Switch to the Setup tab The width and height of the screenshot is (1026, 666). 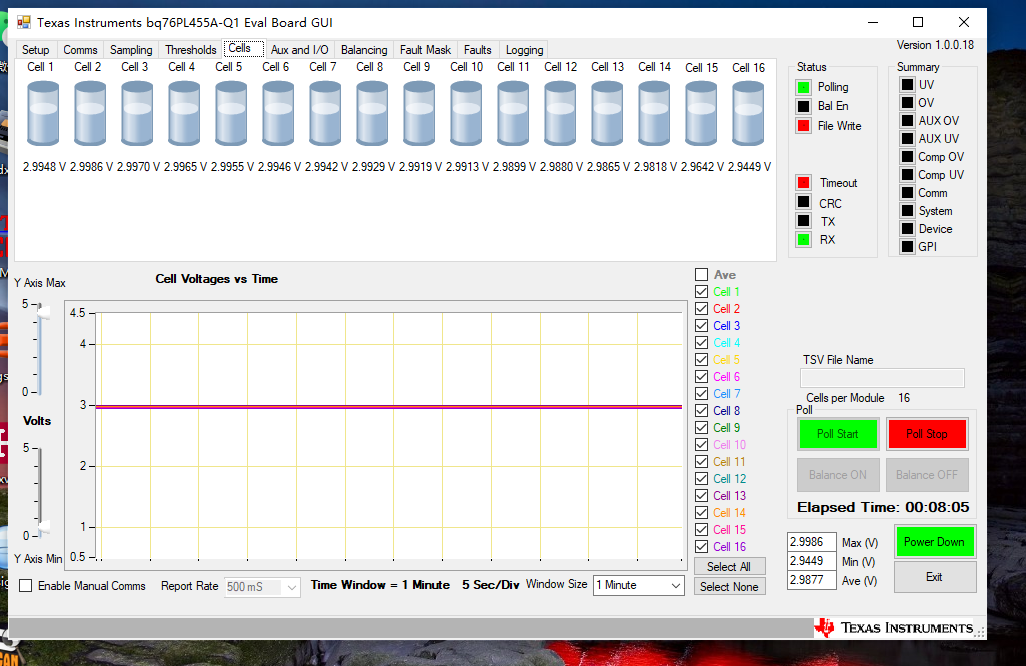35,50
